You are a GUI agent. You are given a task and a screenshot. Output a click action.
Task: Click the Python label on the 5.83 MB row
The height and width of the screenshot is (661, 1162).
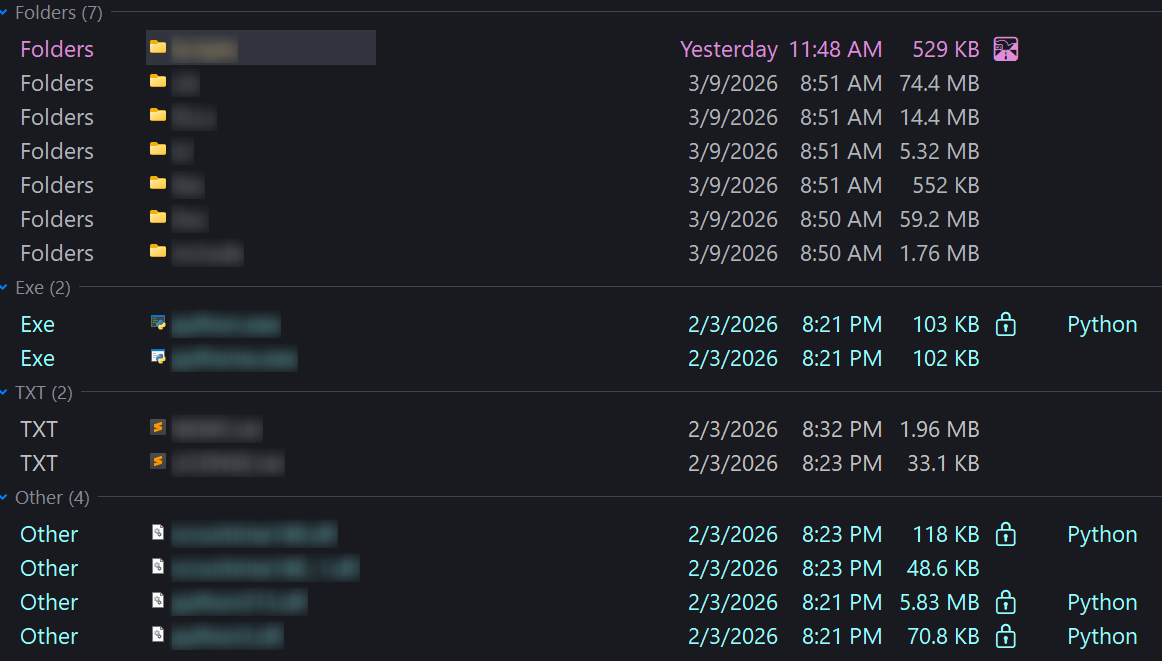1102,603
